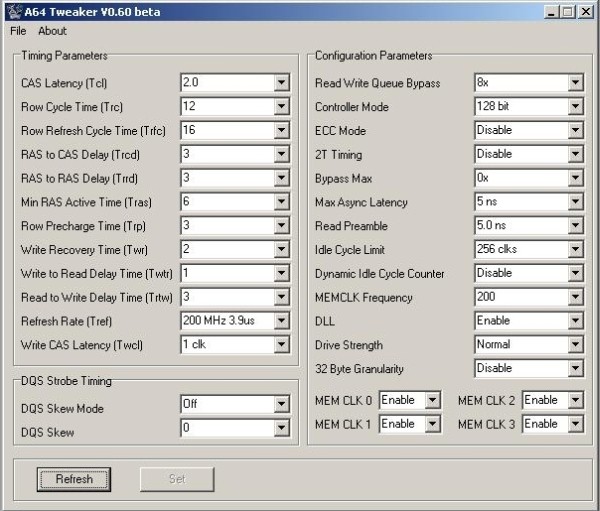Open the MEM CLK 0 dropdown
The image size is (600, 511).
(x=432, y=400)
